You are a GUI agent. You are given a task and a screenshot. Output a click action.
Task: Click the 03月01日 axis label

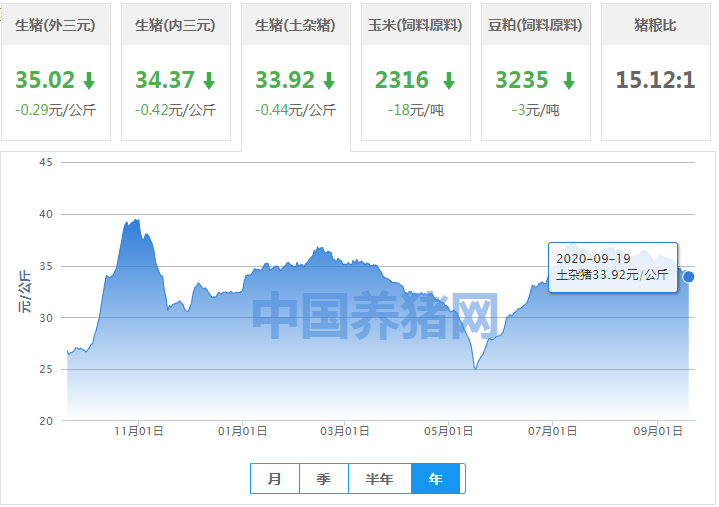(x=345, y=431)
